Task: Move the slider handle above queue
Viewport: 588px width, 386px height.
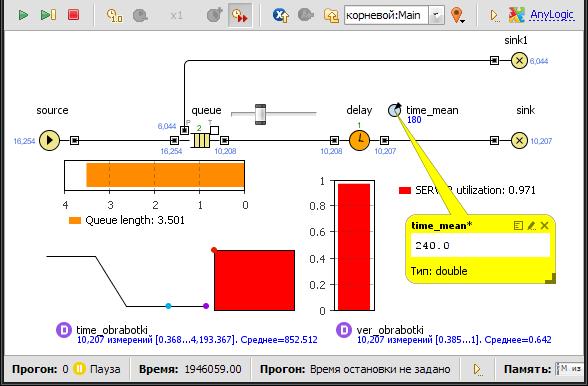Action: 260,114
